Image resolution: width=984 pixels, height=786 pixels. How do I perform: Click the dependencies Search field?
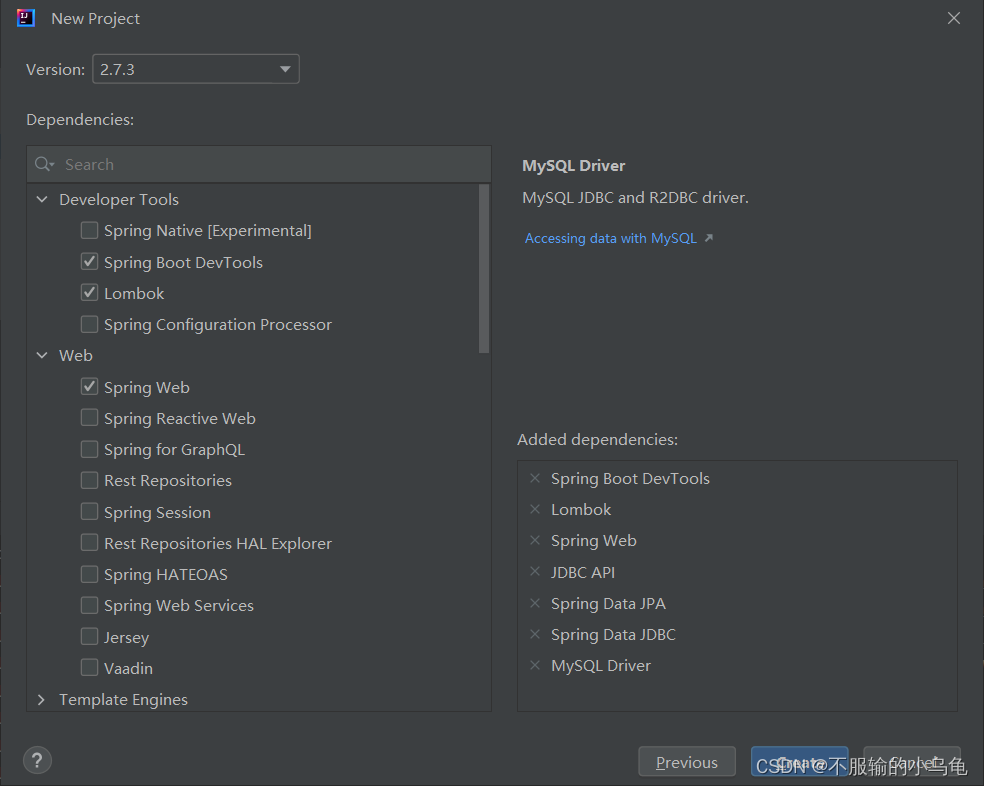click(259, 164)
